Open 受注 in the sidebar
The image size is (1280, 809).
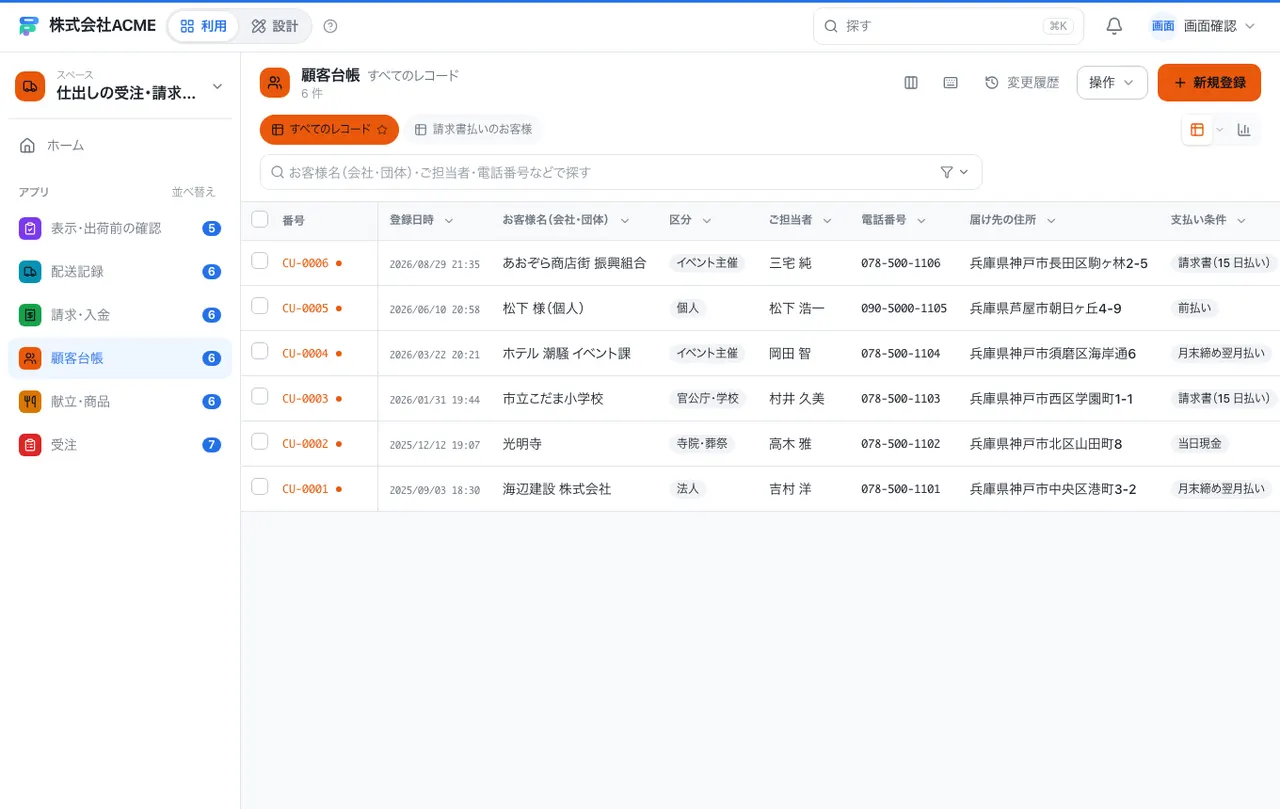pos(120,445)
